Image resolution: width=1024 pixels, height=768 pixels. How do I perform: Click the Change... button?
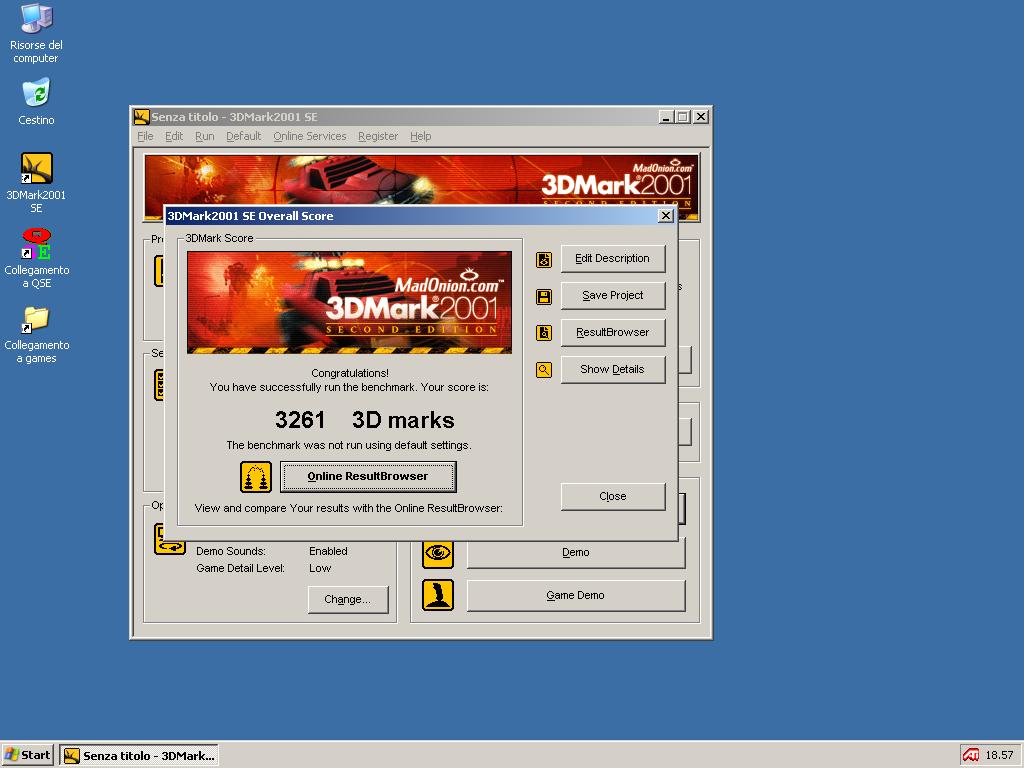[347, 600]
